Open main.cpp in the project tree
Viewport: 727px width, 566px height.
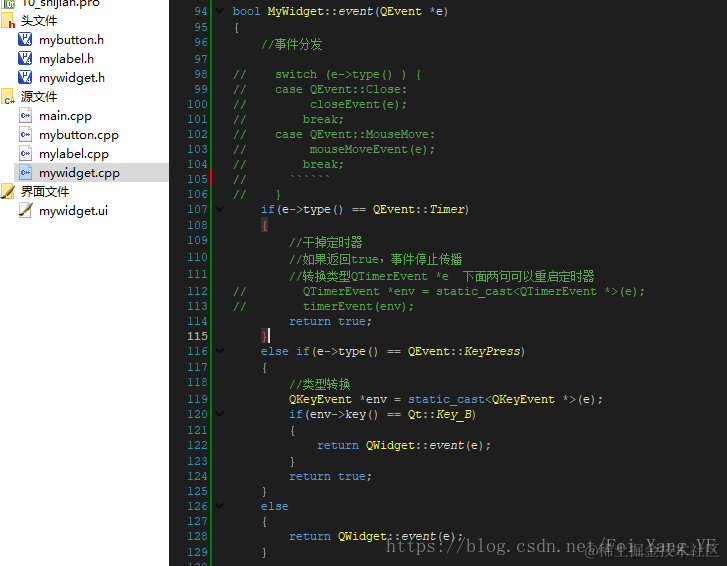point(65,116)
